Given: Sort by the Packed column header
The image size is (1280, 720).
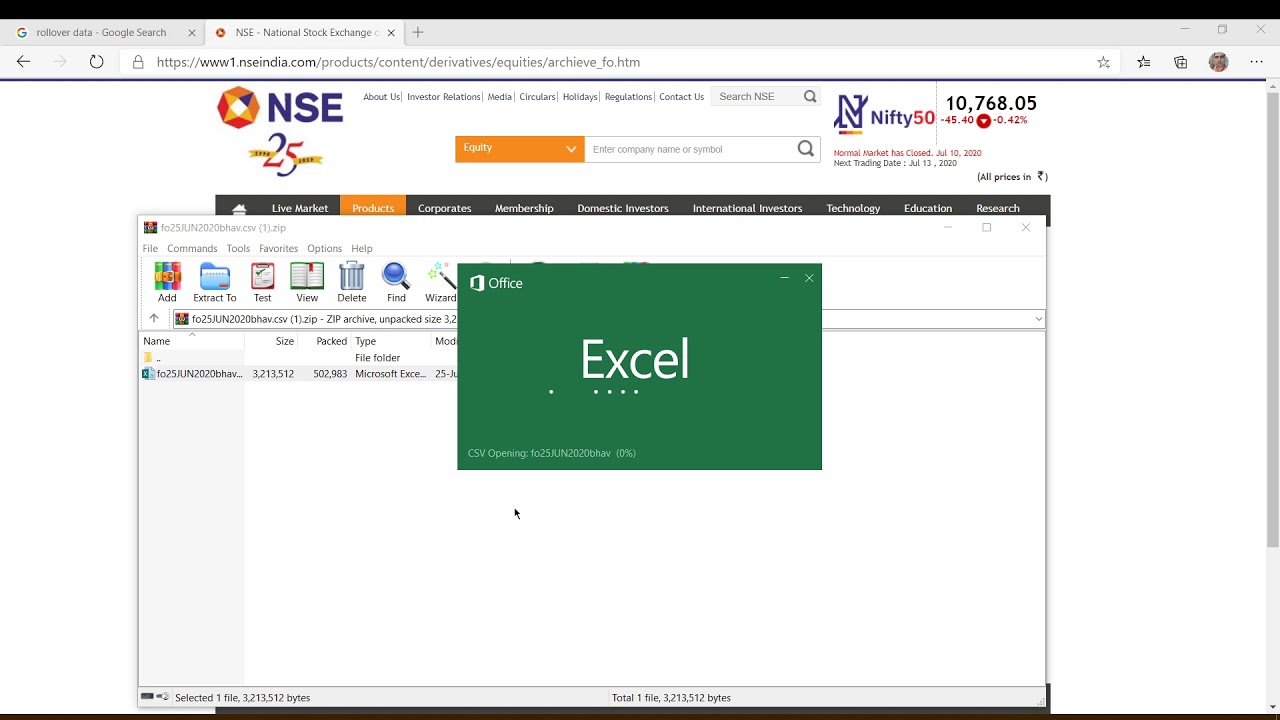Looking at the screenshot, I should (x=325, y=341).
